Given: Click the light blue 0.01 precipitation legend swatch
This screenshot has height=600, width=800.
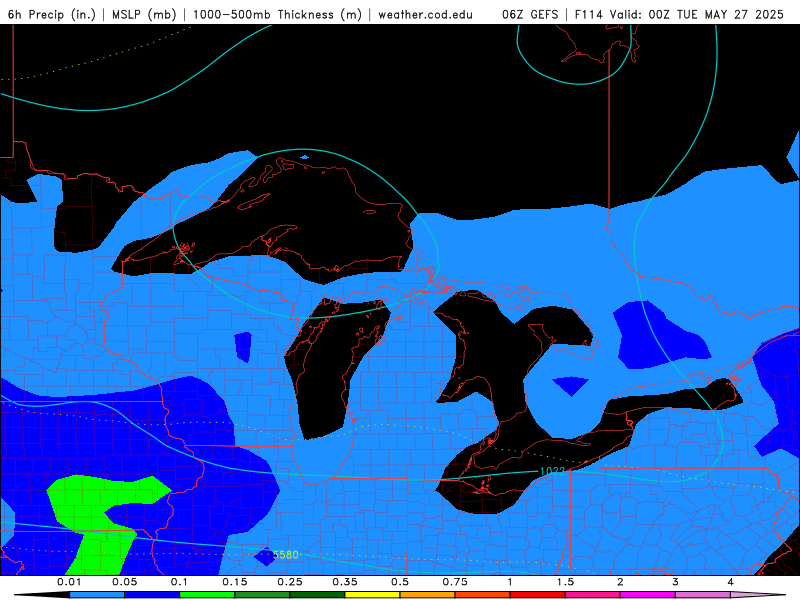Looking at the screenshot, I should pyautogui.click(x=97, y=595).
